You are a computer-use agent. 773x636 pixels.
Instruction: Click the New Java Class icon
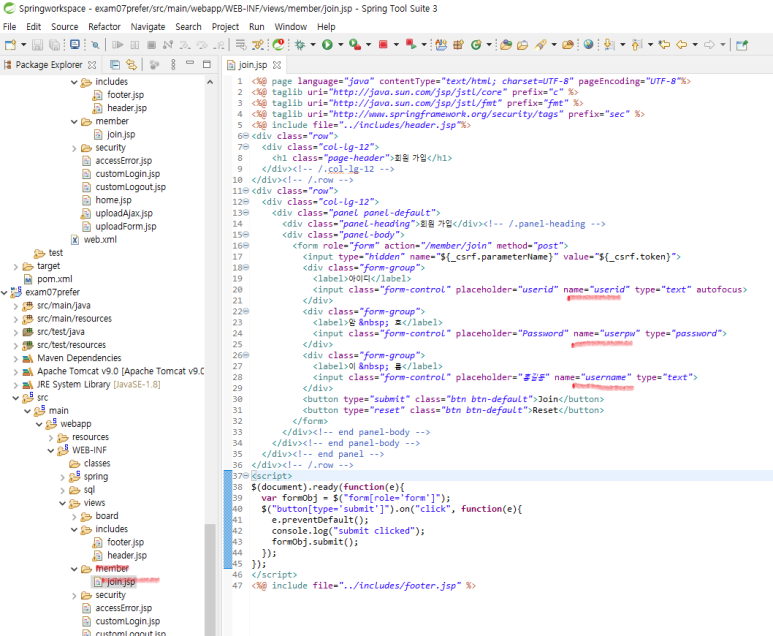(476, 45)
